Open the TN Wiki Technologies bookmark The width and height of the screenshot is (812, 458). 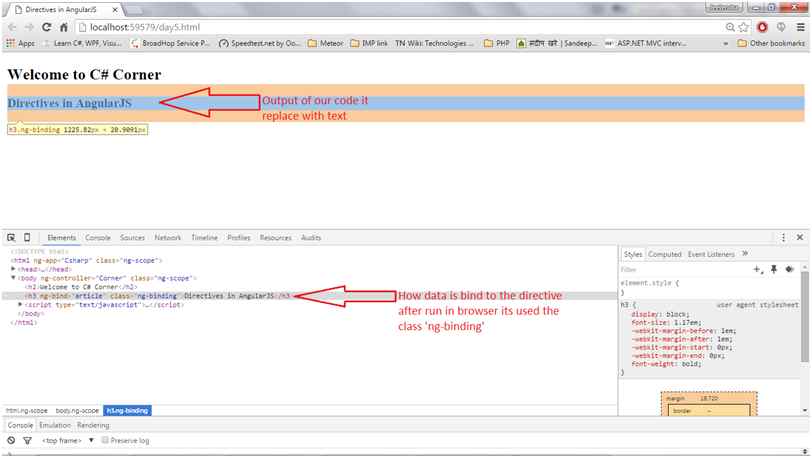pos(434,44)
